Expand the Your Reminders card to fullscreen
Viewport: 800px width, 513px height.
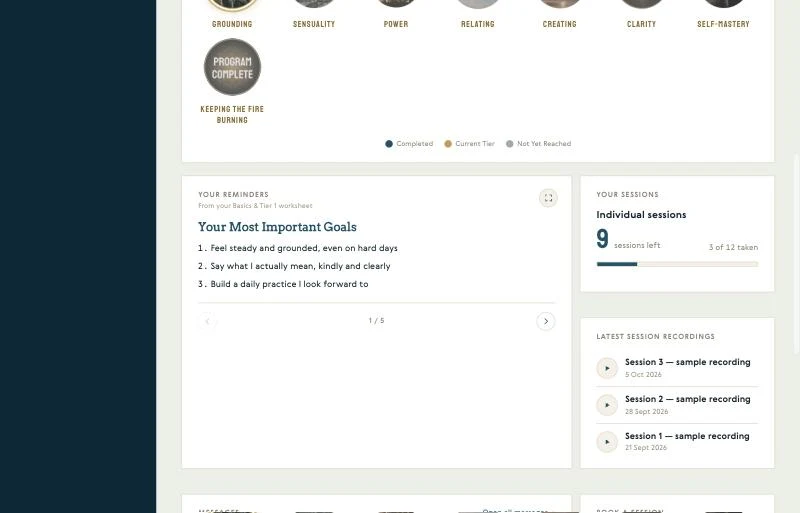coord(548,198)
